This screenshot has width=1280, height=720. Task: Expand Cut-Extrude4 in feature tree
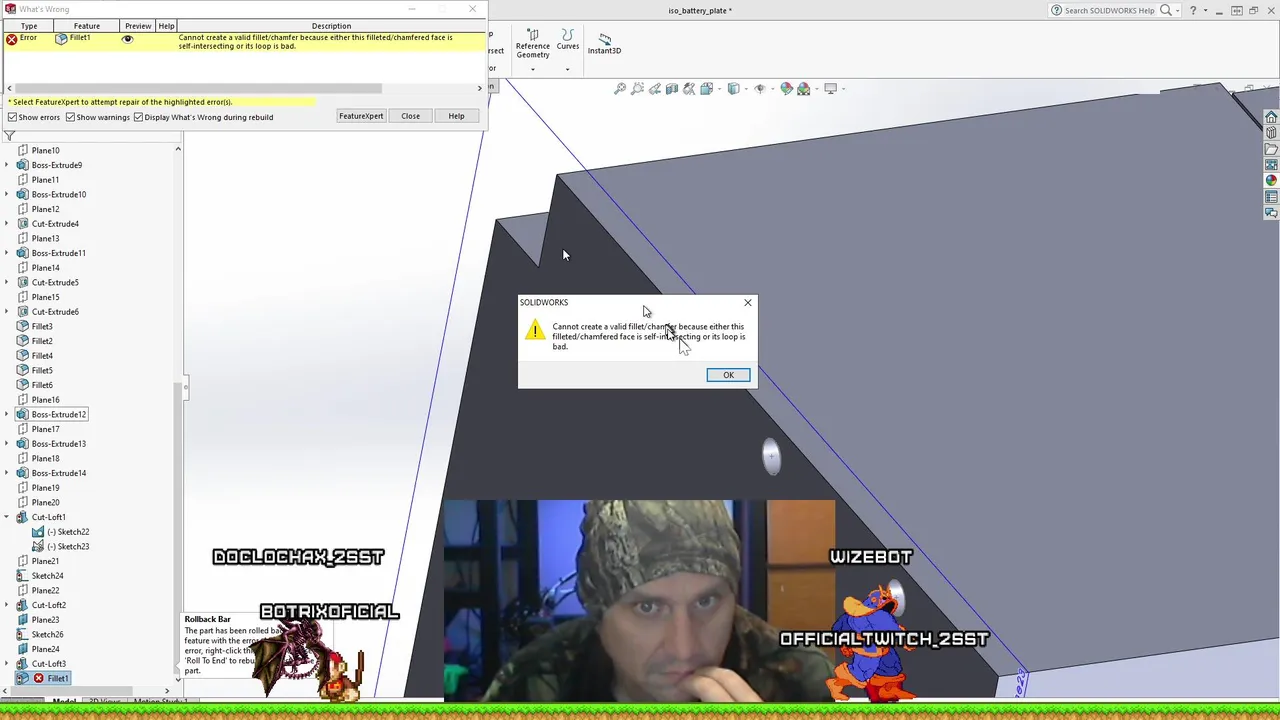(7, 224)
